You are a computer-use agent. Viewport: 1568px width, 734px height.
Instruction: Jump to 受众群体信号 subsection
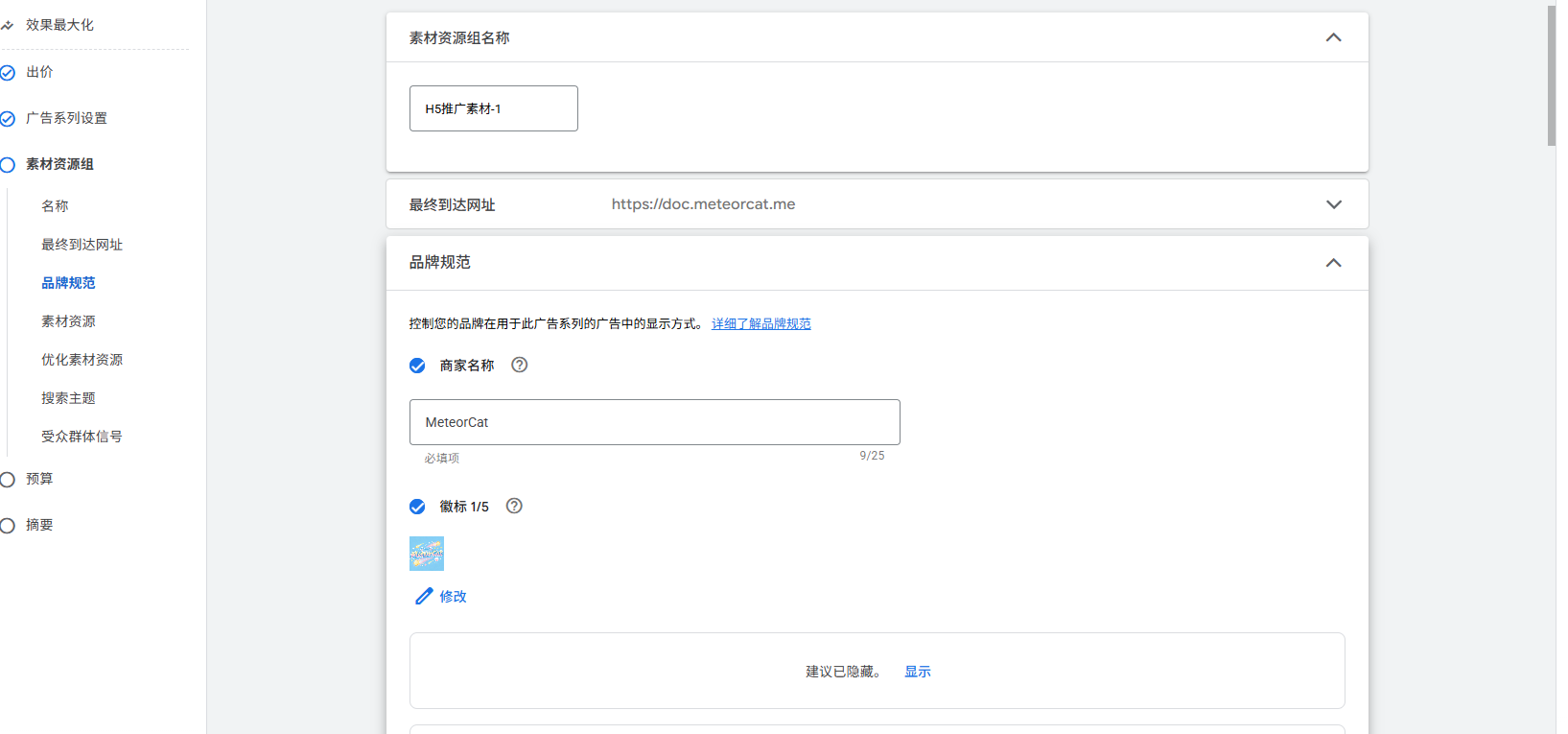[x=82, y=437]
